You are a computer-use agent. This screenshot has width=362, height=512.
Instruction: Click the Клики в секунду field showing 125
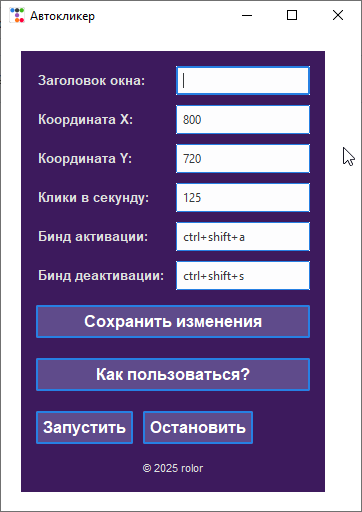tap(243, 198)
